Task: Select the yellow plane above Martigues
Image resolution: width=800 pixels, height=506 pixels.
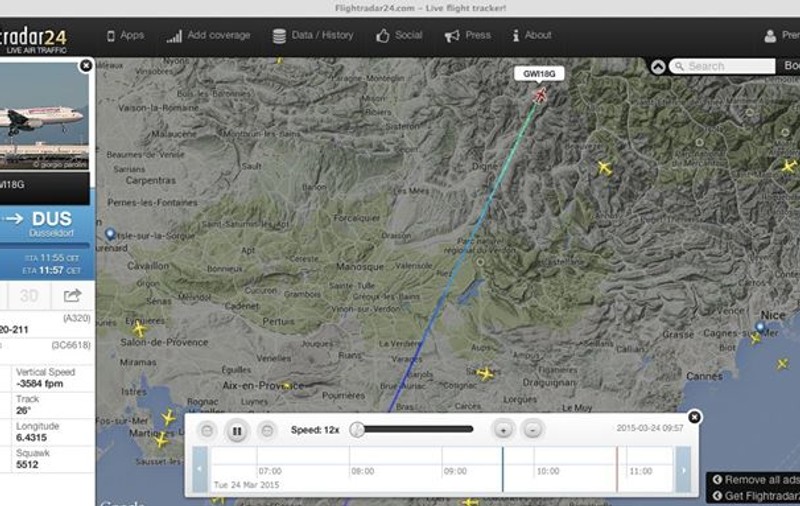Action: 168,418
